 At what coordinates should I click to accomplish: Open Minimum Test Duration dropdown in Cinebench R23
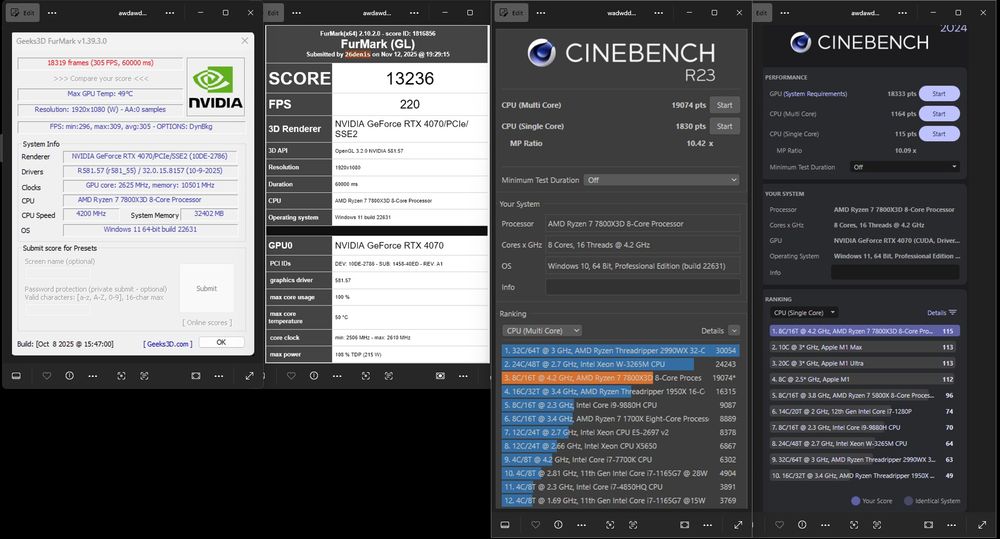point(661,180)
